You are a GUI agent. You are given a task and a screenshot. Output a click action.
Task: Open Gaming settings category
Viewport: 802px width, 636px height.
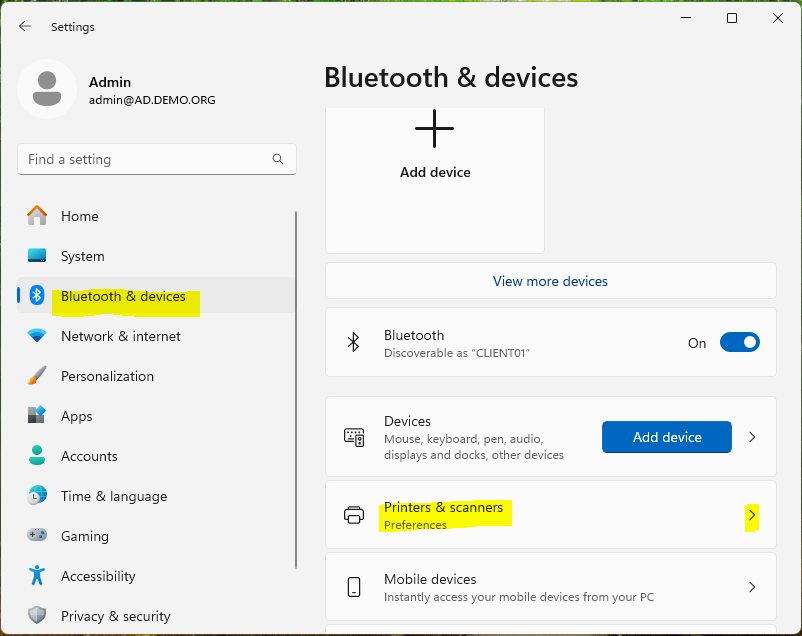pos(156,536)
